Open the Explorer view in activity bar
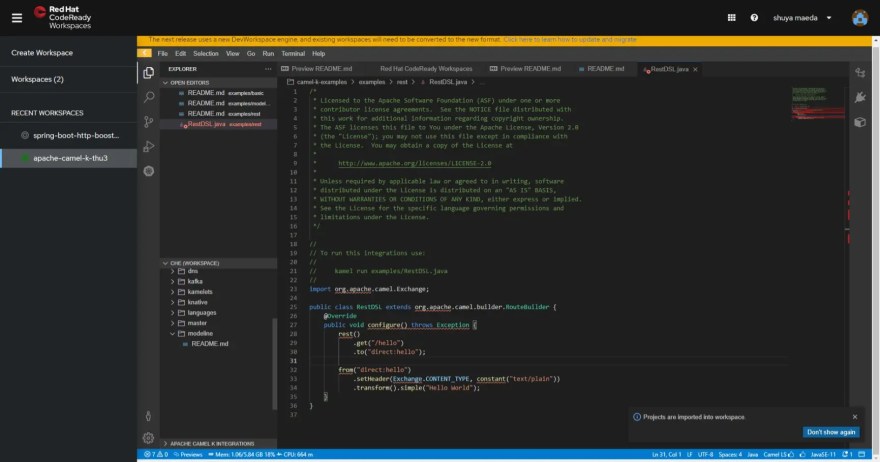This screenshot has width=880, height=462. [x=149, y=73]
